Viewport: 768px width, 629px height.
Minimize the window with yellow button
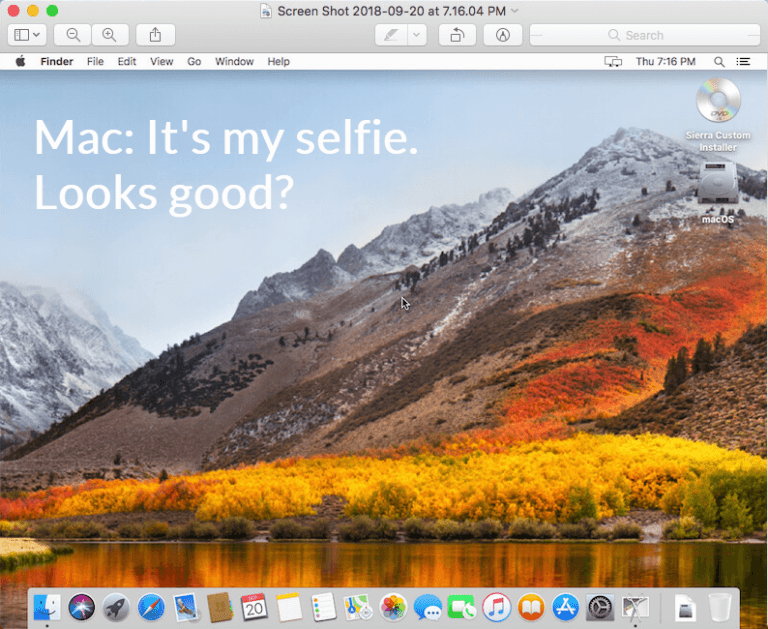pos(33,10)
